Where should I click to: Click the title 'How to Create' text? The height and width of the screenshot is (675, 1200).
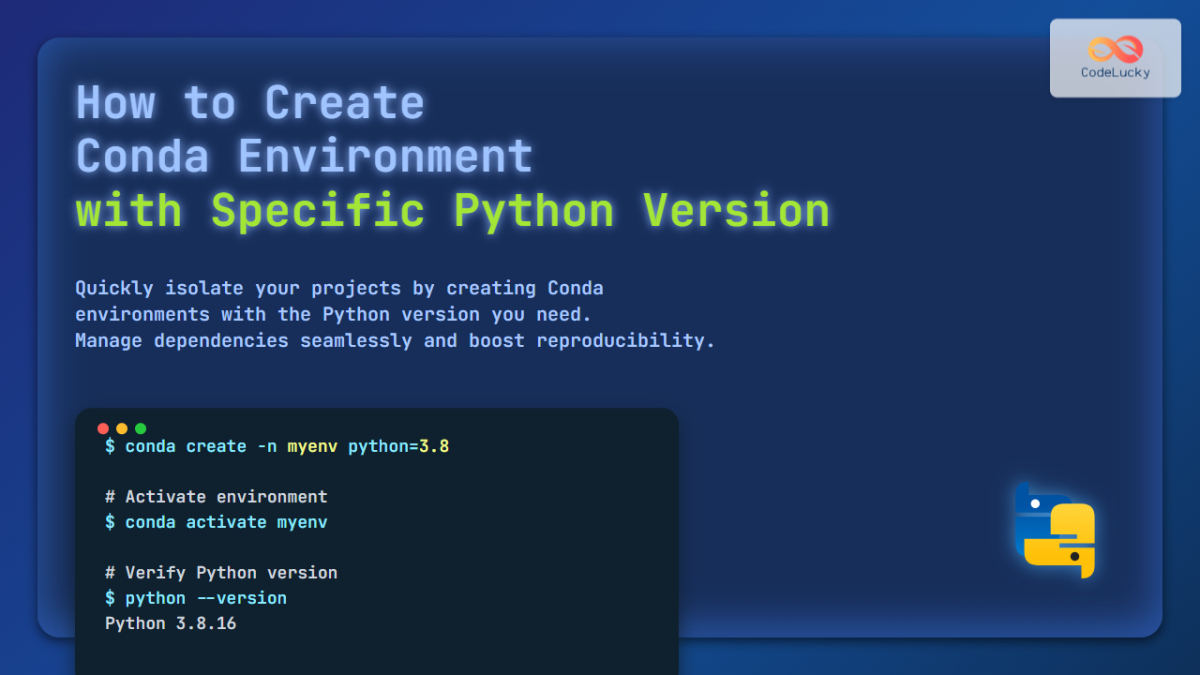tap(248, 101)
